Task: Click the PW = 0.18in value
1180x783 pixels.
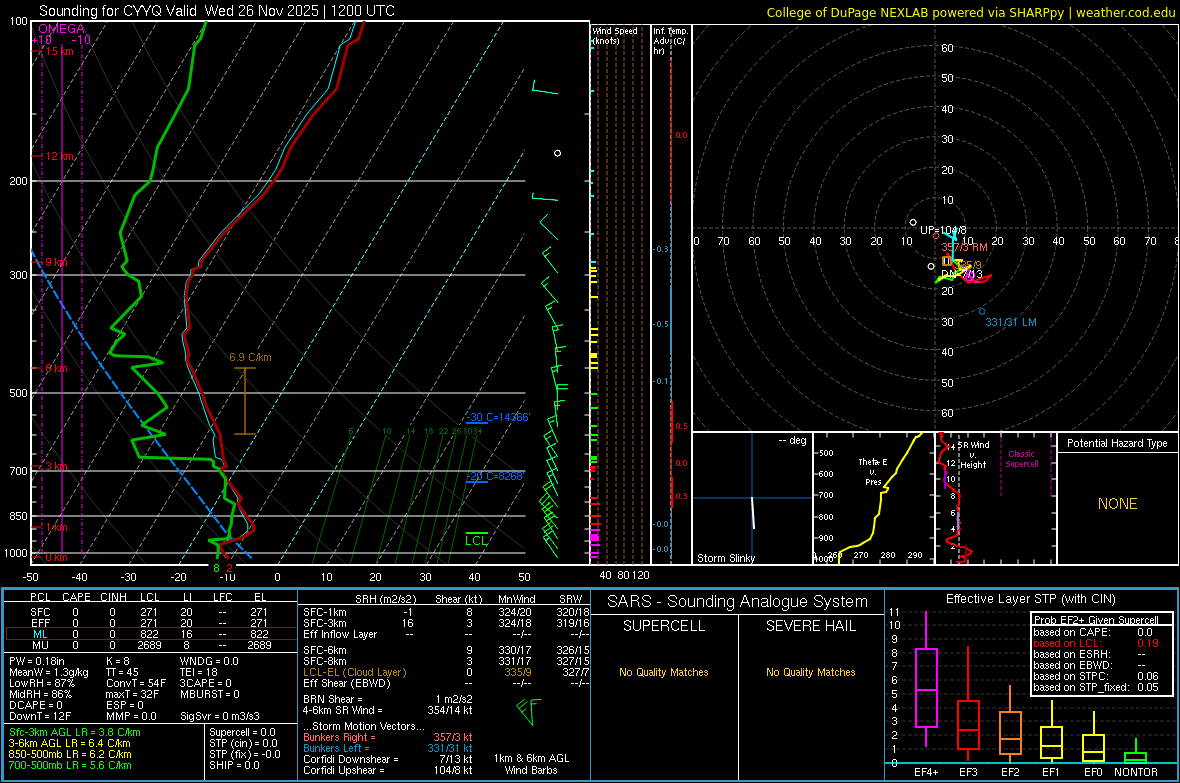Action: 37,661
